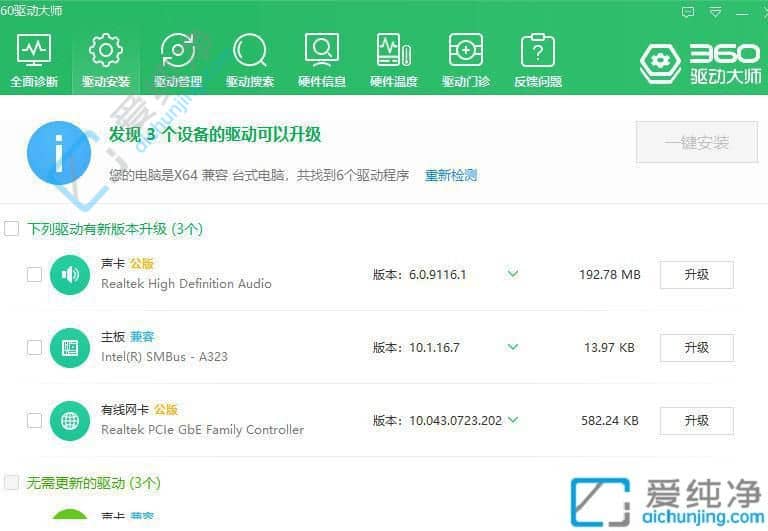The image size is (768, 531).
Task: Click the blue info icon
Action: coord(59,152)
